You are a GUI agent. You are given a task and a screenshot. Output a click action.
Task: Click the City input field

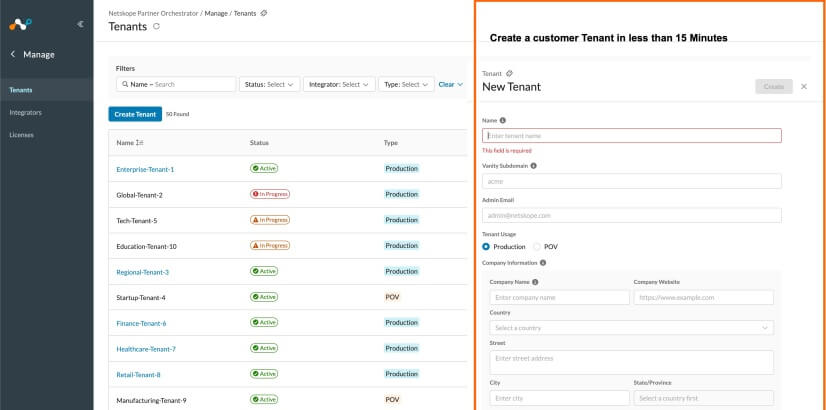[x=559, y=398]
